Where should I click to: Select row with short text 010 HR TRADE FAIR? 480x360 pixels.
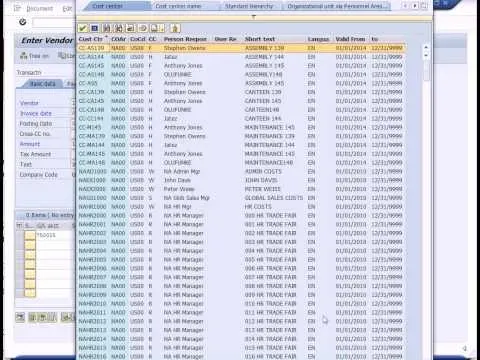[241, 303]
